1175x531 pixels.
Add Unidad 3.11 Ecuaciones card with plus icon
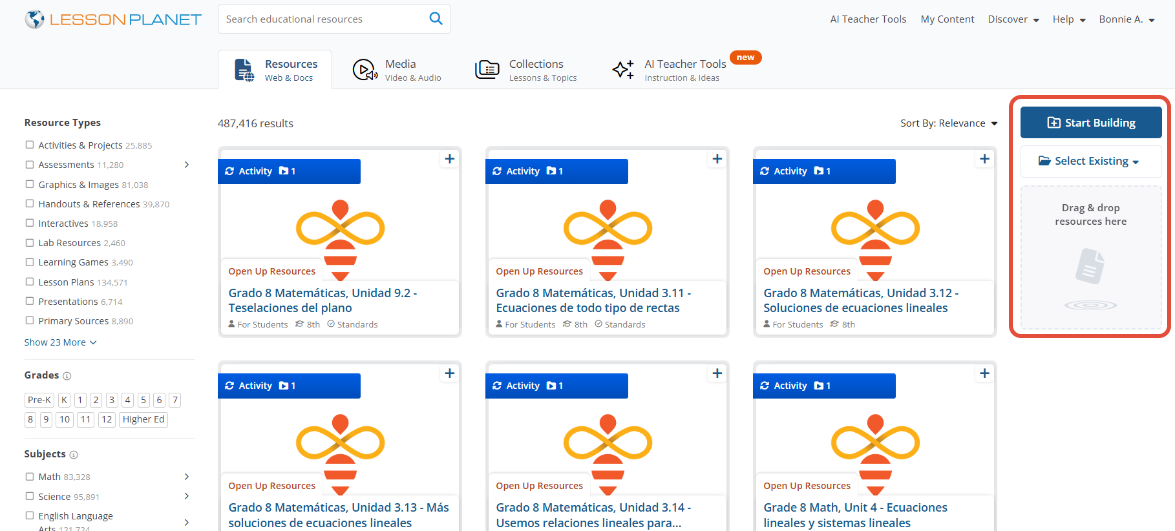(x=716, y=159)
